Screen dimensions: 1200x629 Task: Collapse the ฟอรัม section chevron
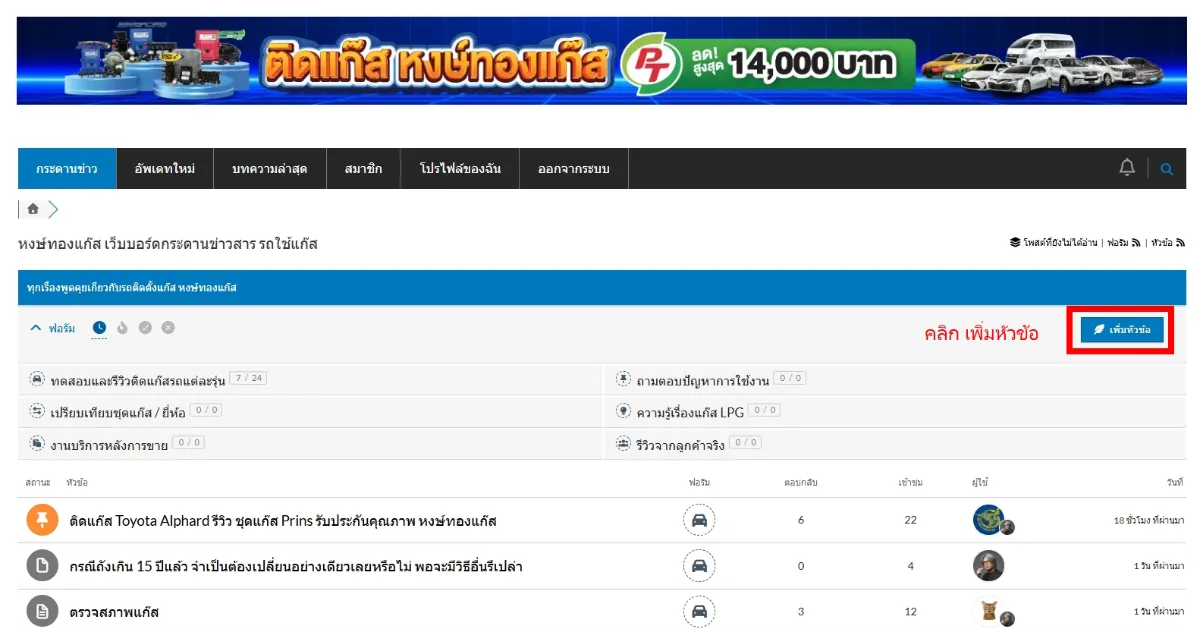click(35, 327)
